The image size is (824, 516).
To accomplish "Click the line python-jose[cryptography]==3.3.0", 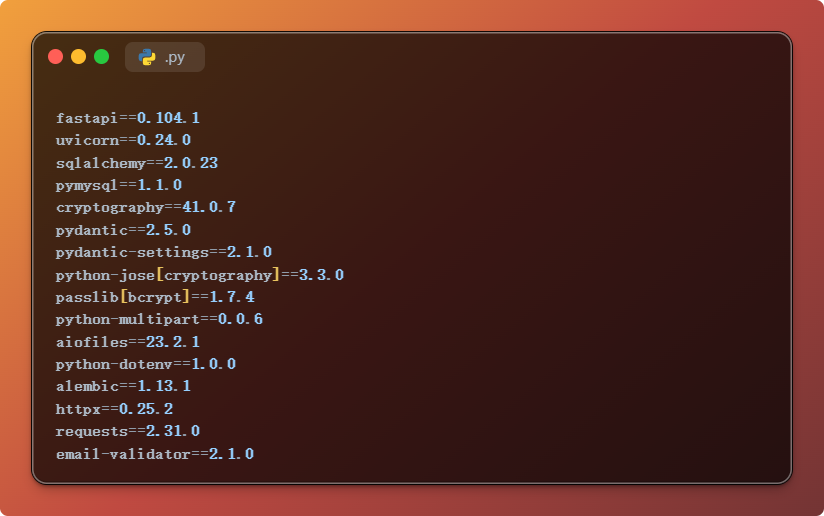I will [x=200, y=275].
